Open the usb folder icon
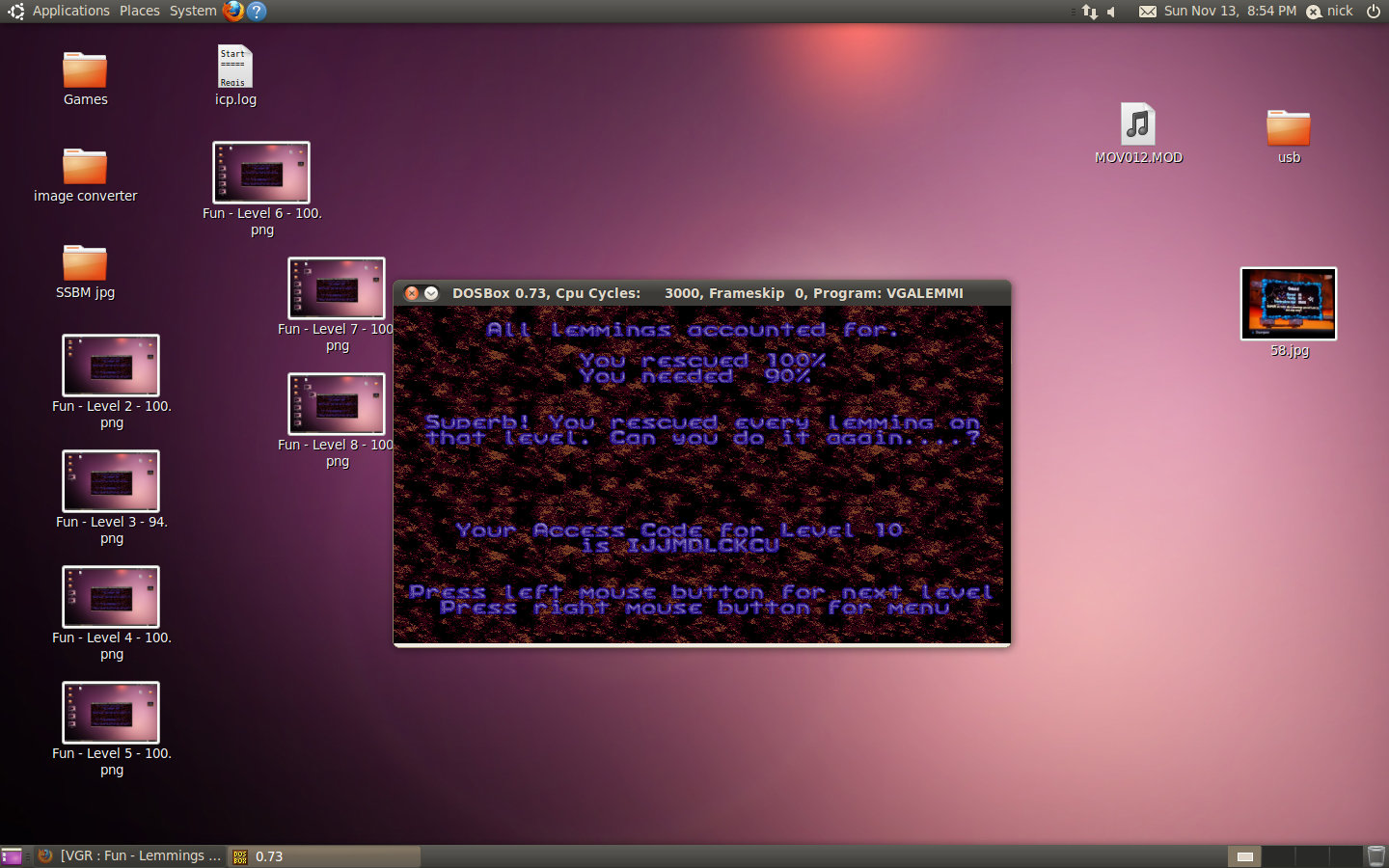 (1288, 128)
